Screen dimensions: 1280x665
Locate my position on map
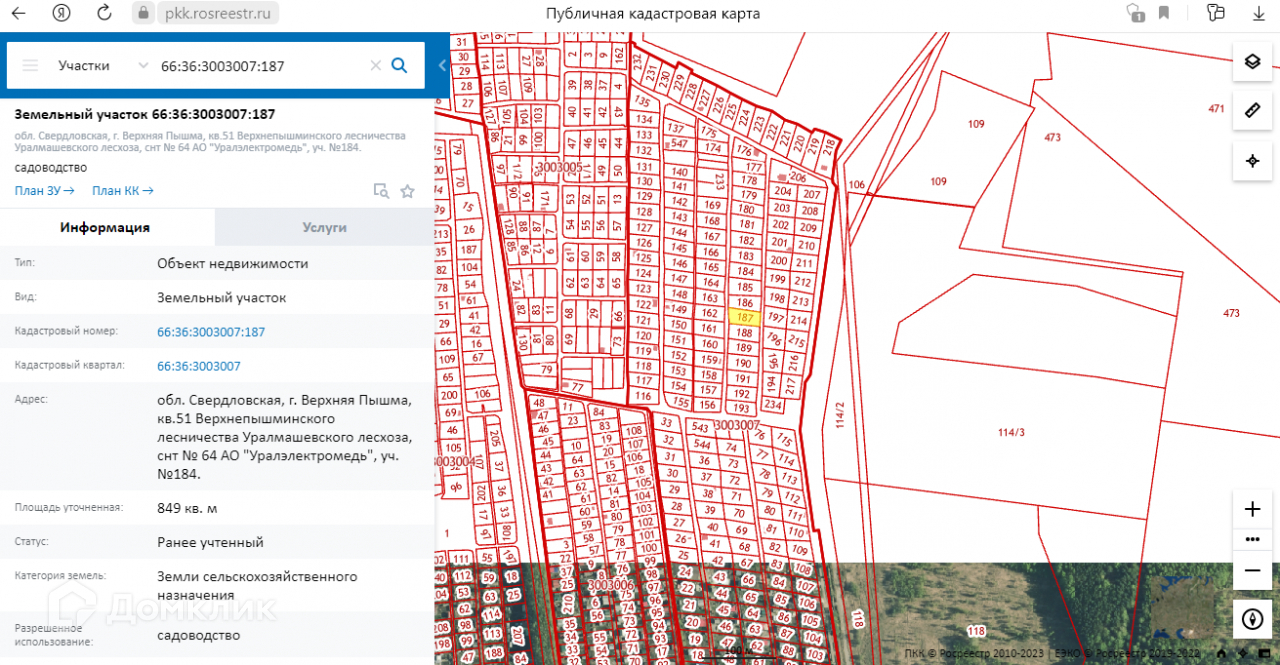click(1252, 160)
